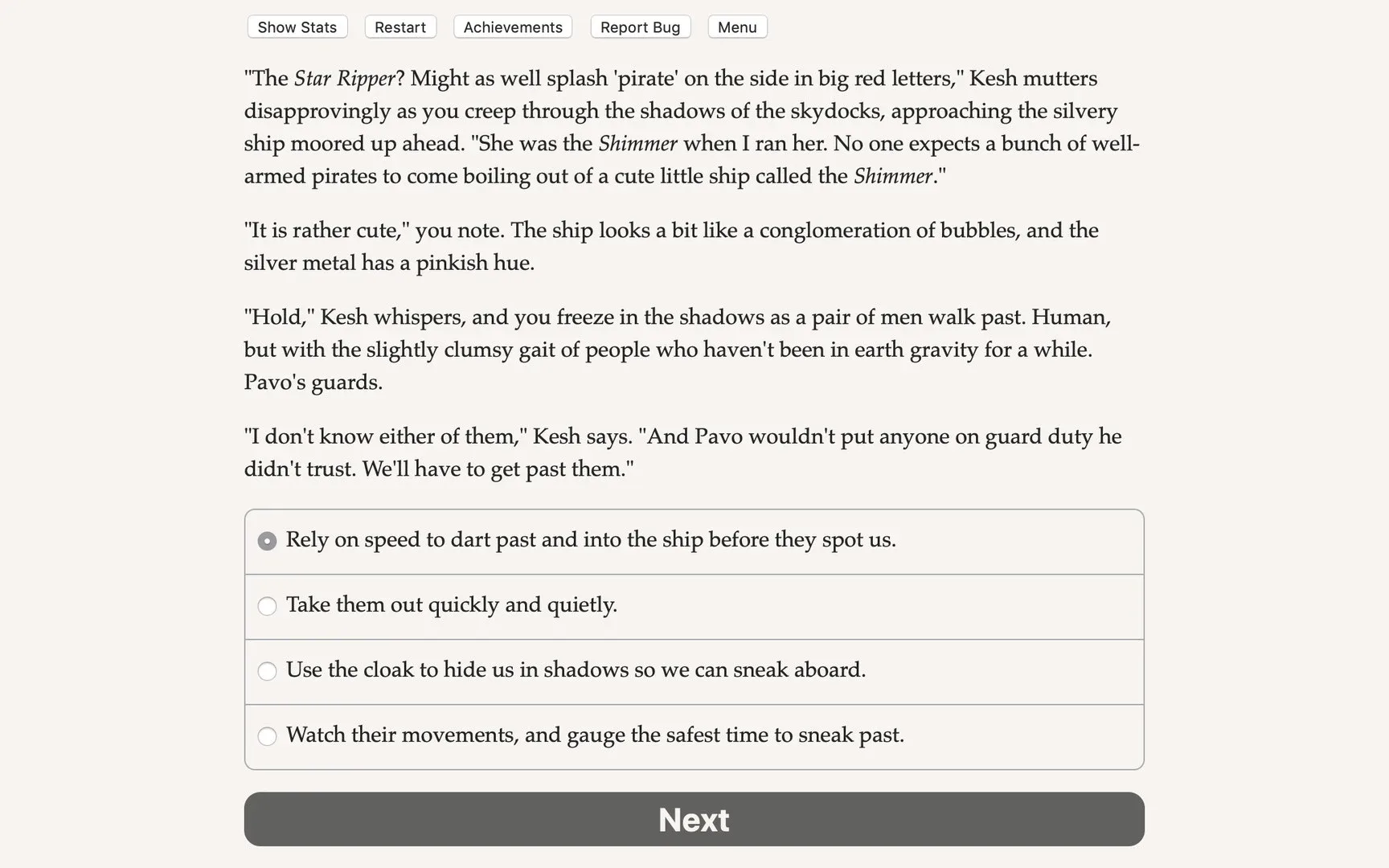Click the paragraph starting 'It is rather cute'
This screenshot has width=1389, height=868.
click(670, 246)
